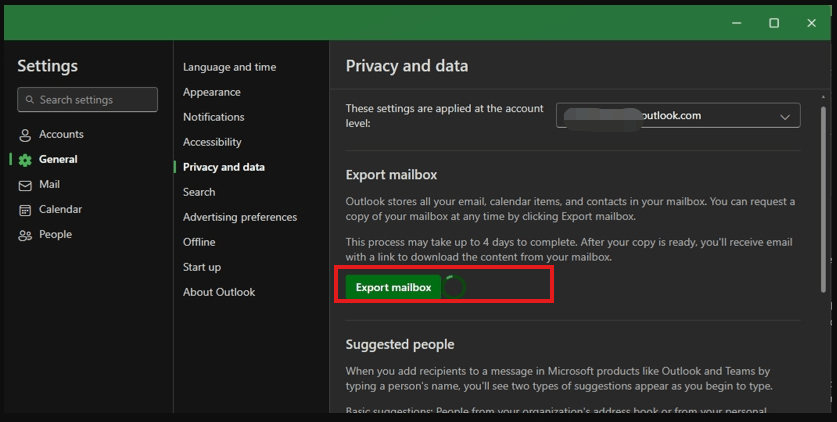This screenshot has height=422, width=837.
Task: Click the General gear icon
Action: coord(25,160)
